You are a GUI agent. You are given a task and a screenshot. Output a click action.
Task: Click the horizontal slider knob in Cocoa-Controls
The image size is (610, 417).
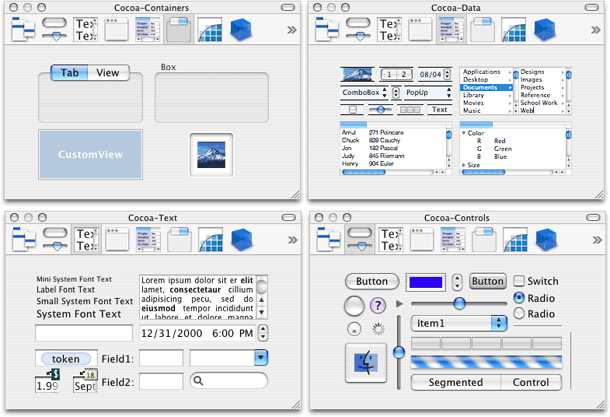pyautogui.click(x=459, y=303)
